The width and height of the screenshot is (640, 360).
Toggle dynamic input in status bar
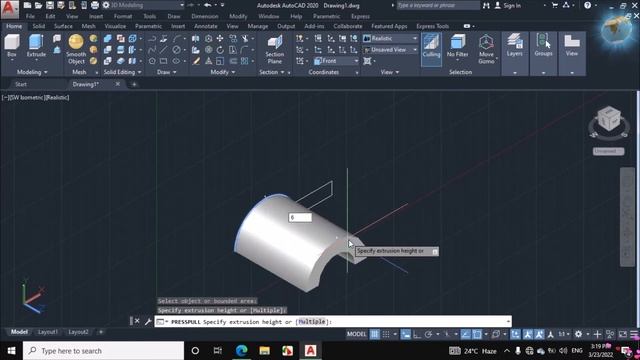coord(405,334)
